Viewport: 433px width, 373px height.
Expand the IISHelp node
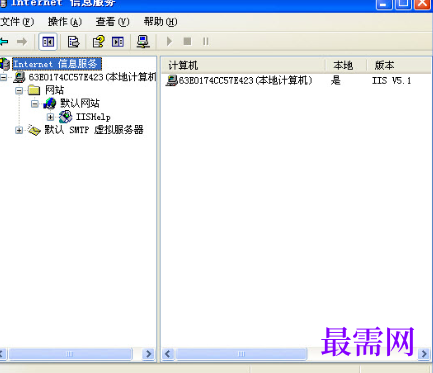[50, 117]
